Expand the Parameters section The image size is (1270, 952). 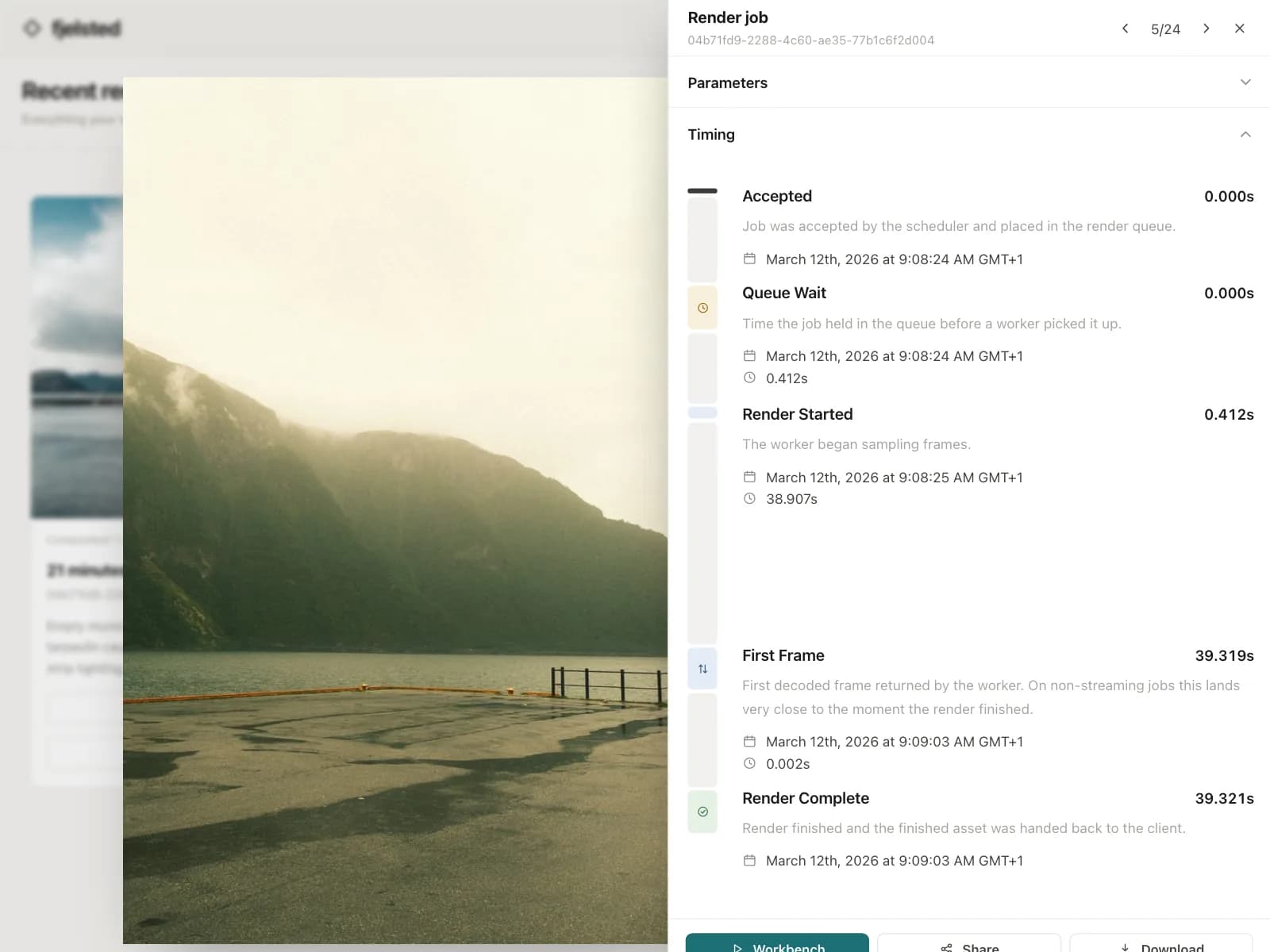point(969,83)
